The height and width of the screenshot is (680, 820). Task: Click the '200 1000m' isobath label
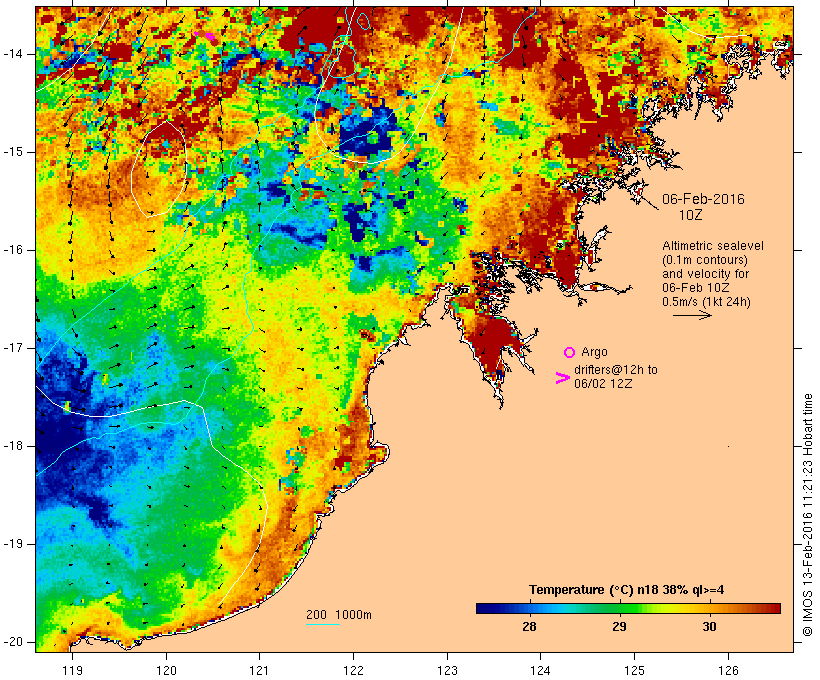point(339,615)
